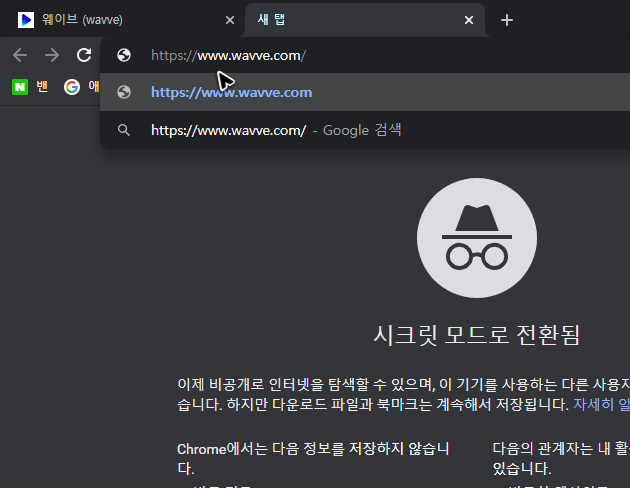Reload the page with refresh icon
This screenshot has height=488, width=630.
click(x=84, y=55)
